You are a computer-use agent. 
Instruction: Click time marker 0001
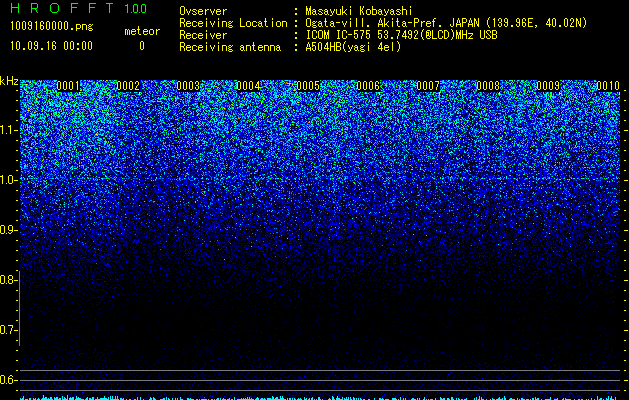click(x=68, y=86)
